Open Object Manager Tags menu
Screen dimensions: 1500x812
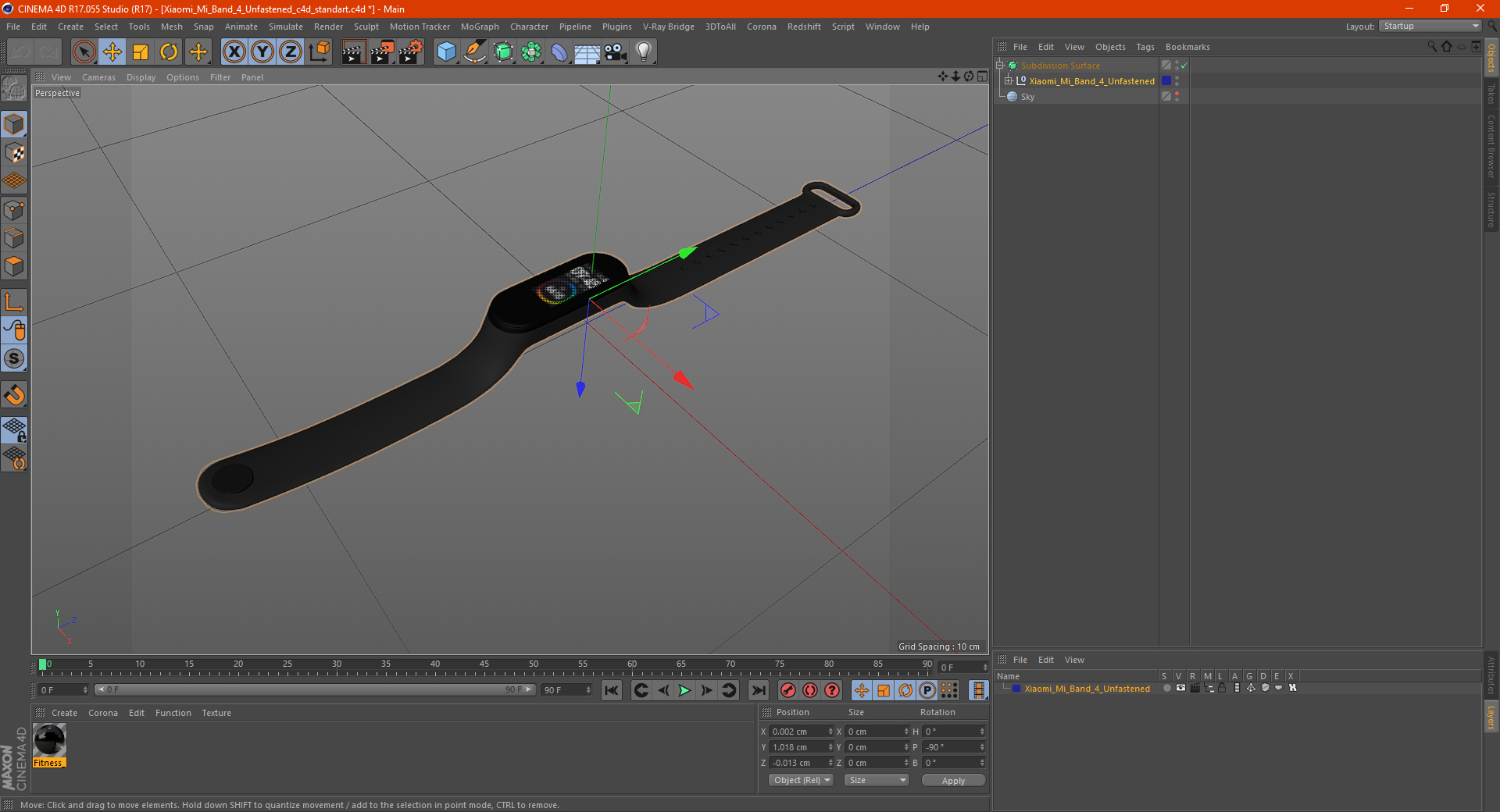coord(1145,47)
